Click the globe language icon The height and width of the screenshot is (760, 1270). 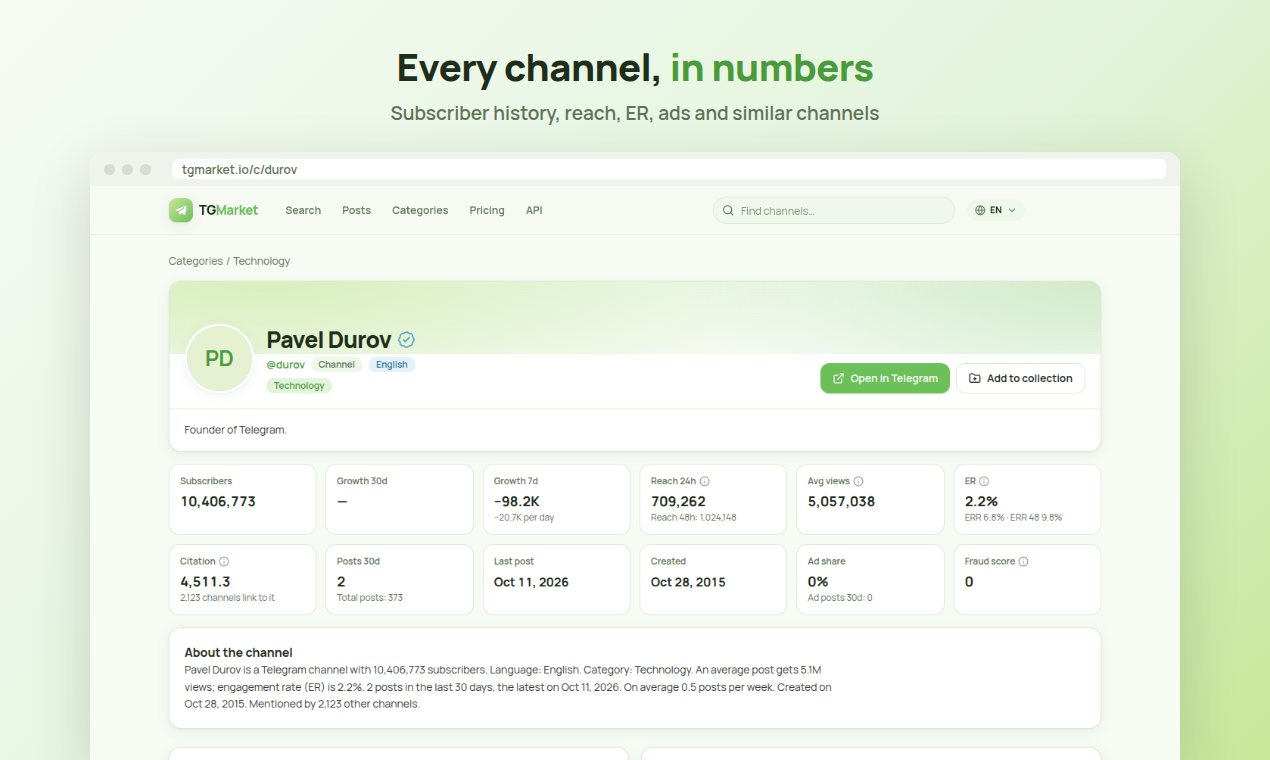(x=978, y=210)
